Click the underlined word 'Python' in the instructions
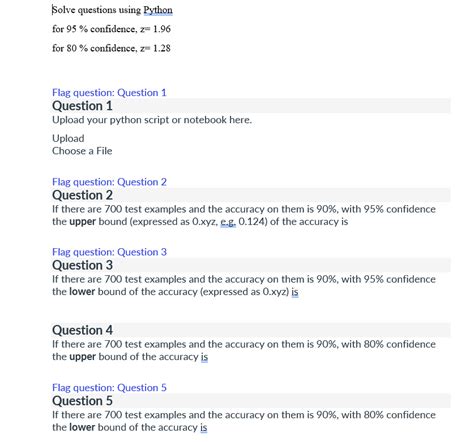 [158, 10]
